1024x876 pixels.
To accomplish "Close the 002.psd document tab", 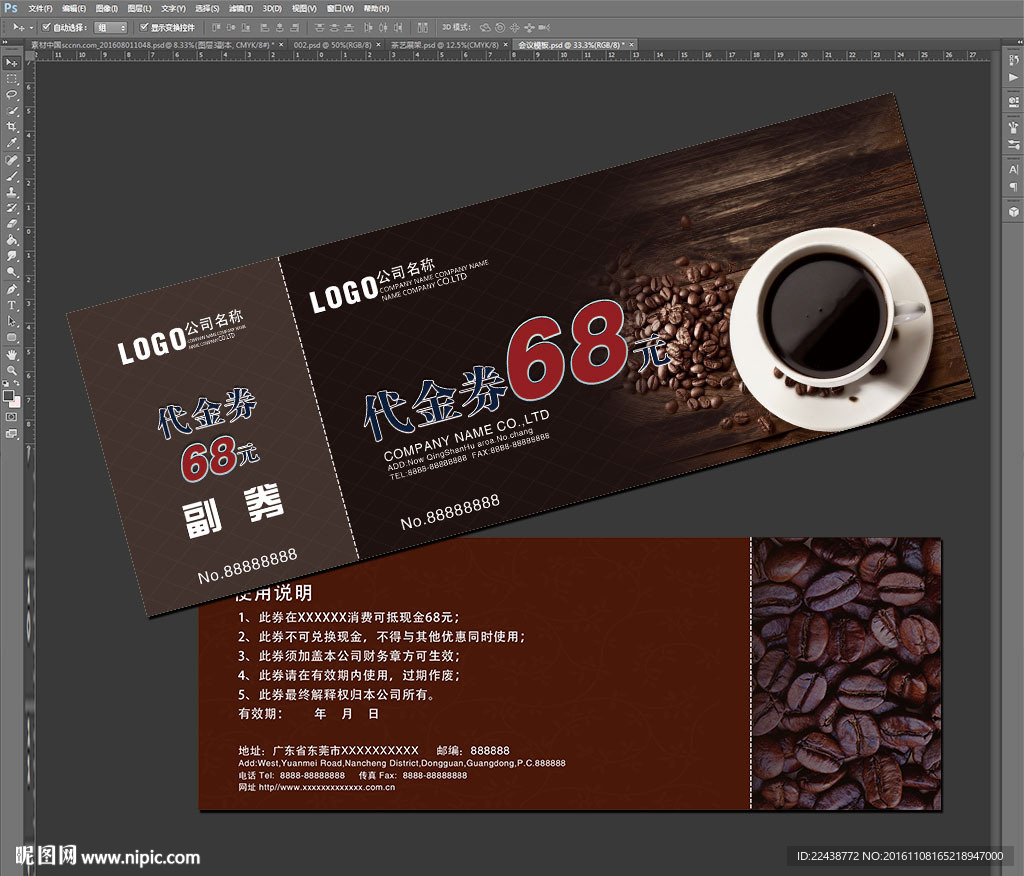I will (x=378, y=45).
